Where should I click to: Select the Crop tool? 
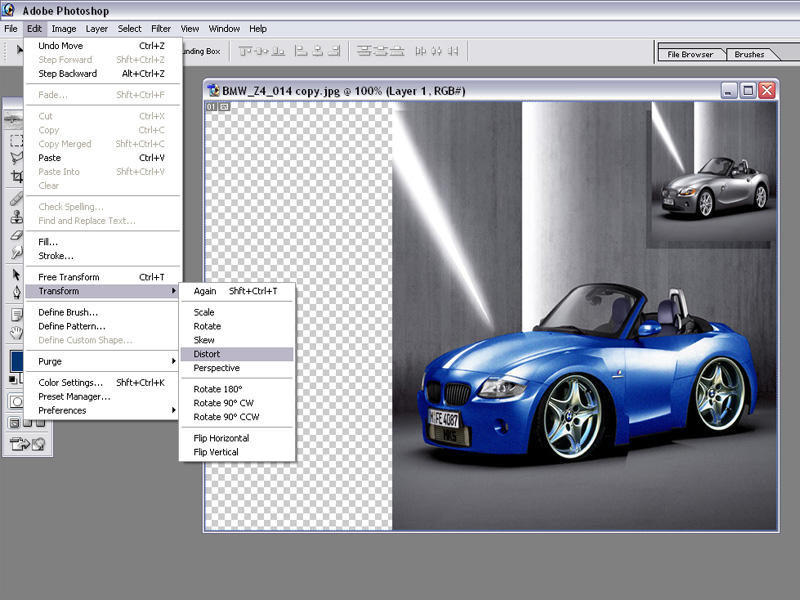16,177
